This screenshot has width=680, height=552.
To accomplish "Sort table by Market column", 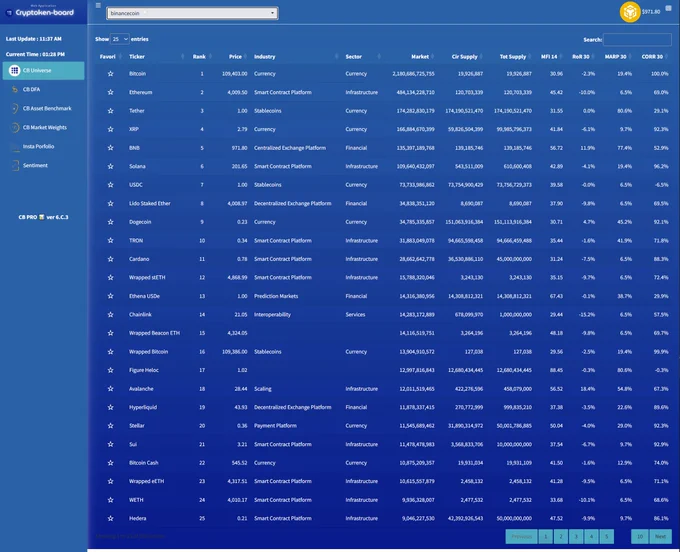I will point(420,57).
